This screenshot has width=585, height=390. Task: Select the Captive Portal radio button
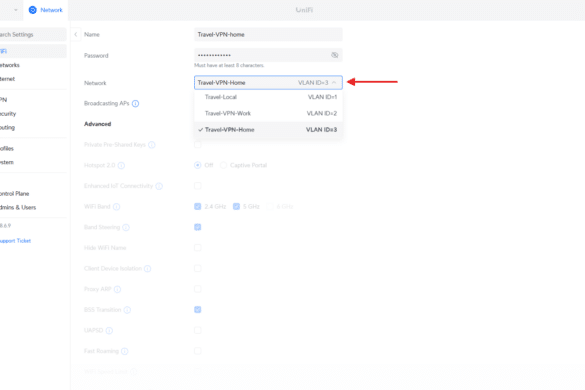click(x=223, y=165)
